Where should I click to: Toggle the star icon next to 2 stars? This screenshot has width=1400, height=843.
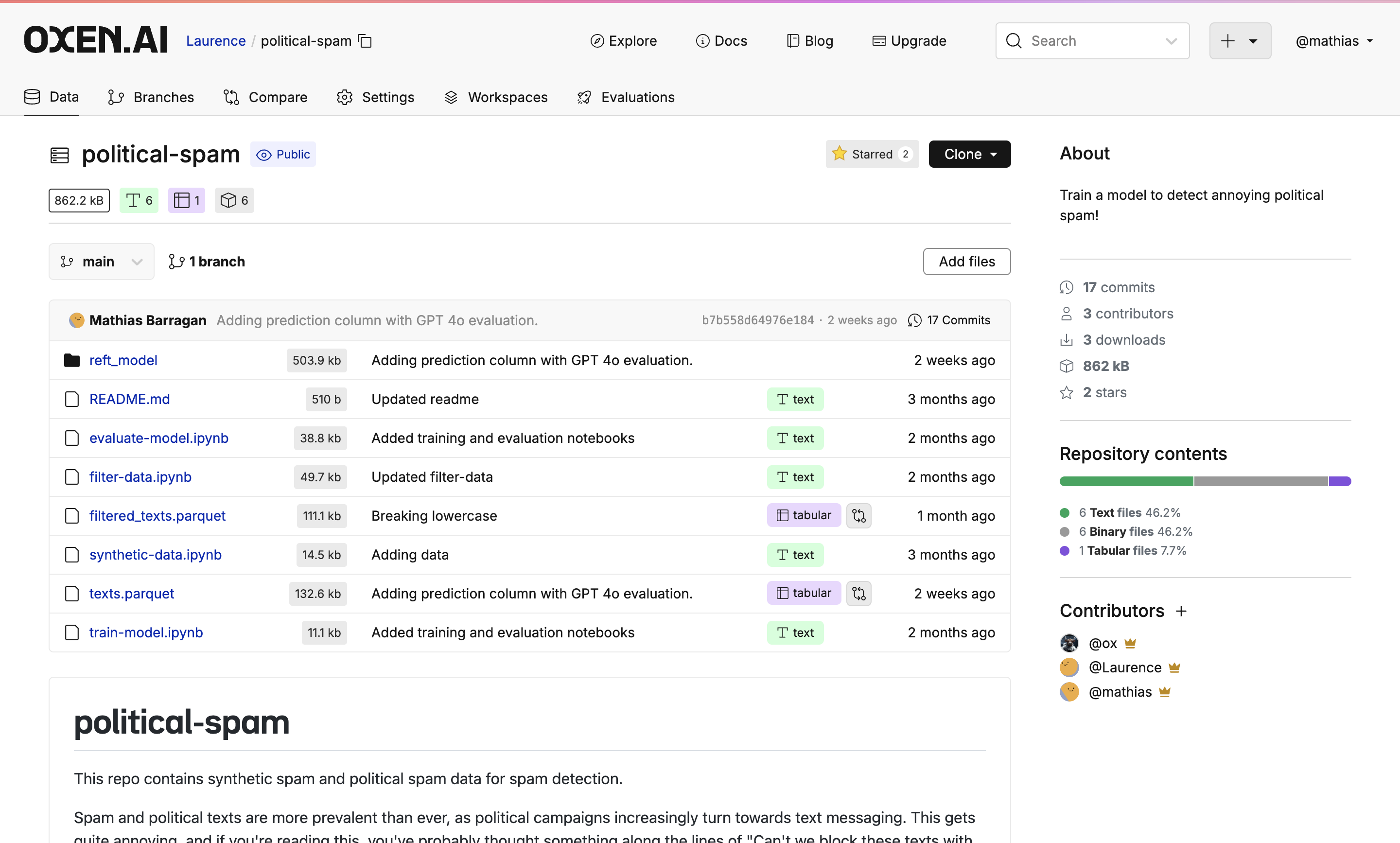click(x=1066, y=392)
